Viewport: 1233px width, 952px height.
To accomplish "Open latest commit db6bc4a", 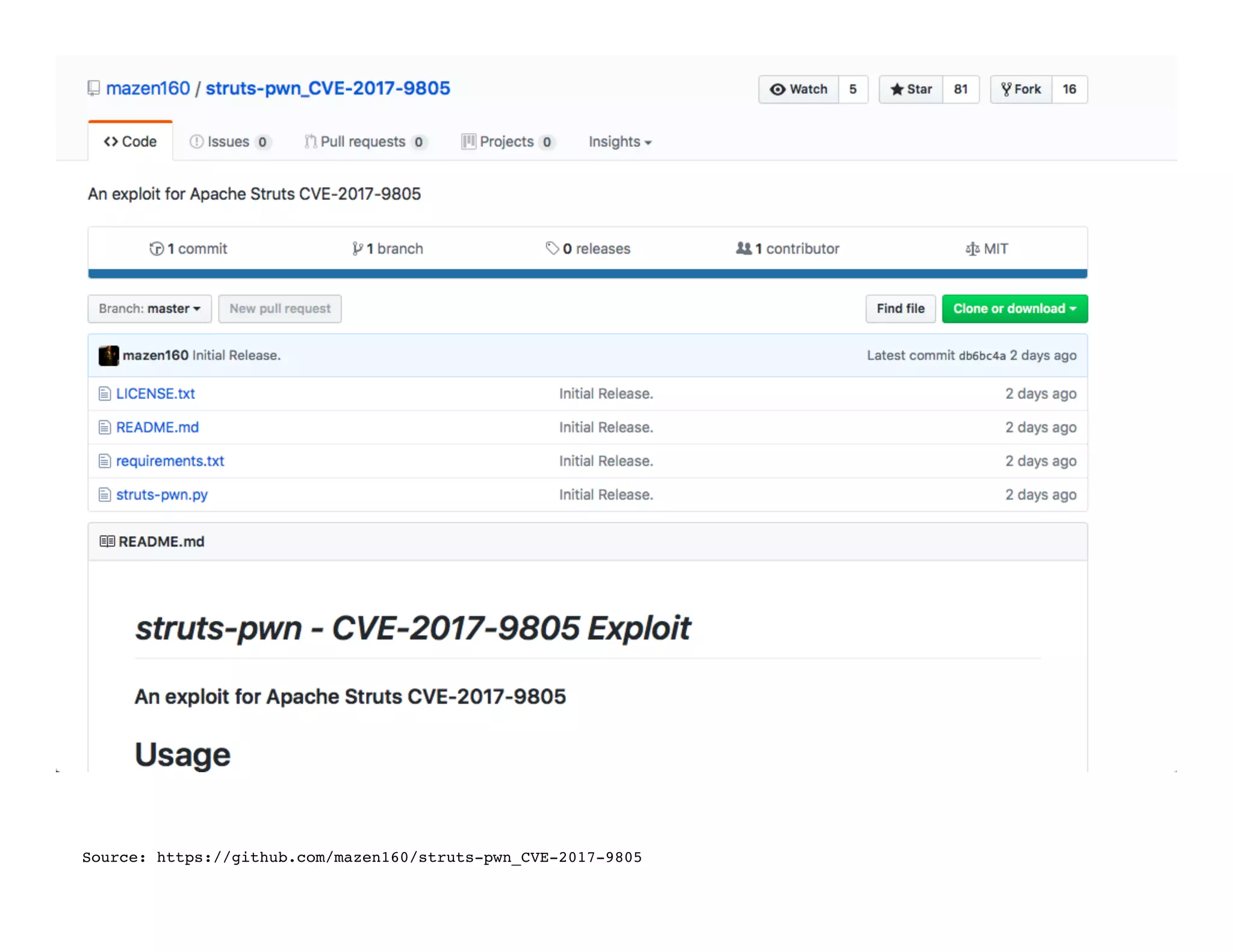I will (982, 356).
